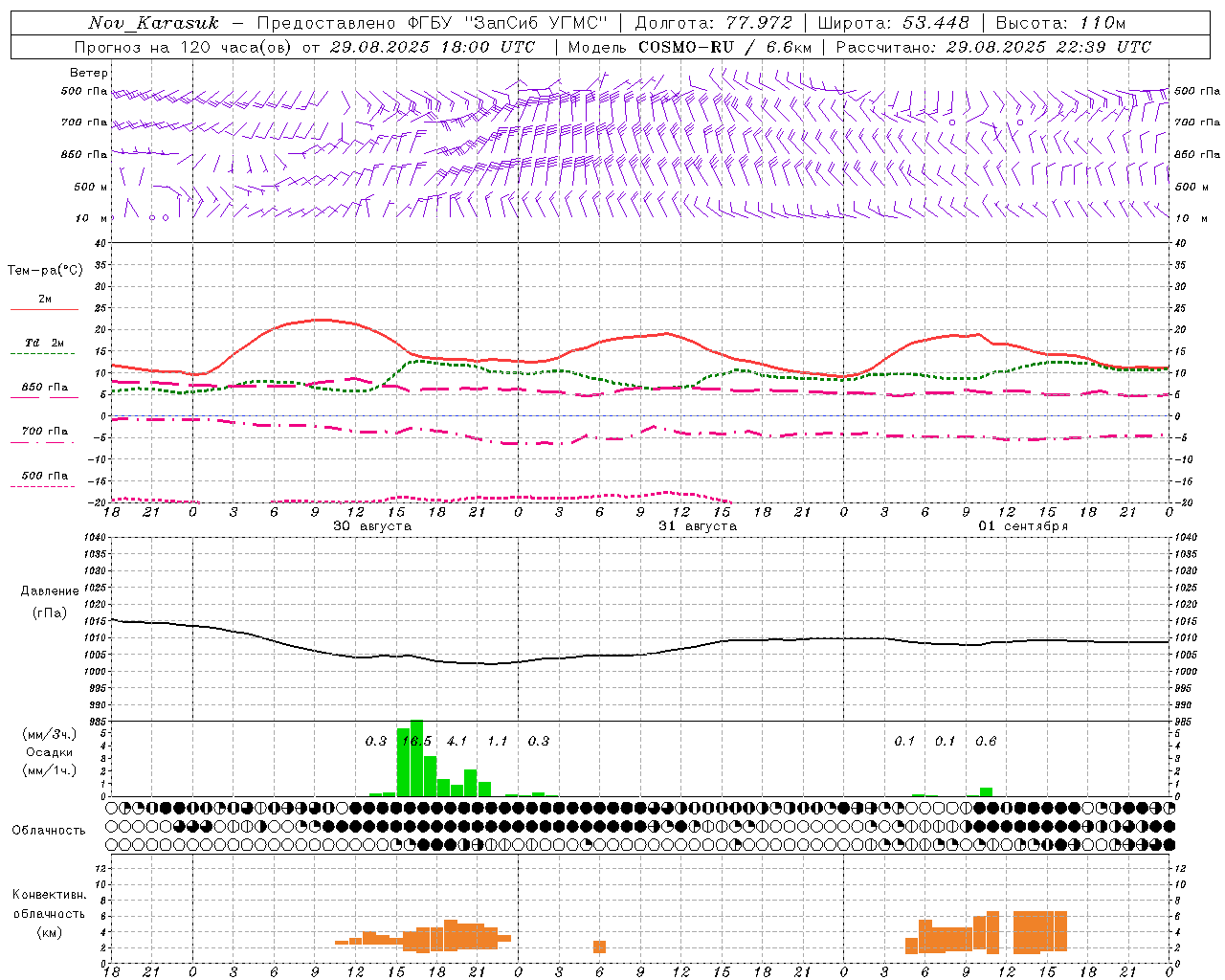This screenshot has height=980, width=1225.
Task: Click the '4.1' precipitation value
Action: (x=457, y=742)
